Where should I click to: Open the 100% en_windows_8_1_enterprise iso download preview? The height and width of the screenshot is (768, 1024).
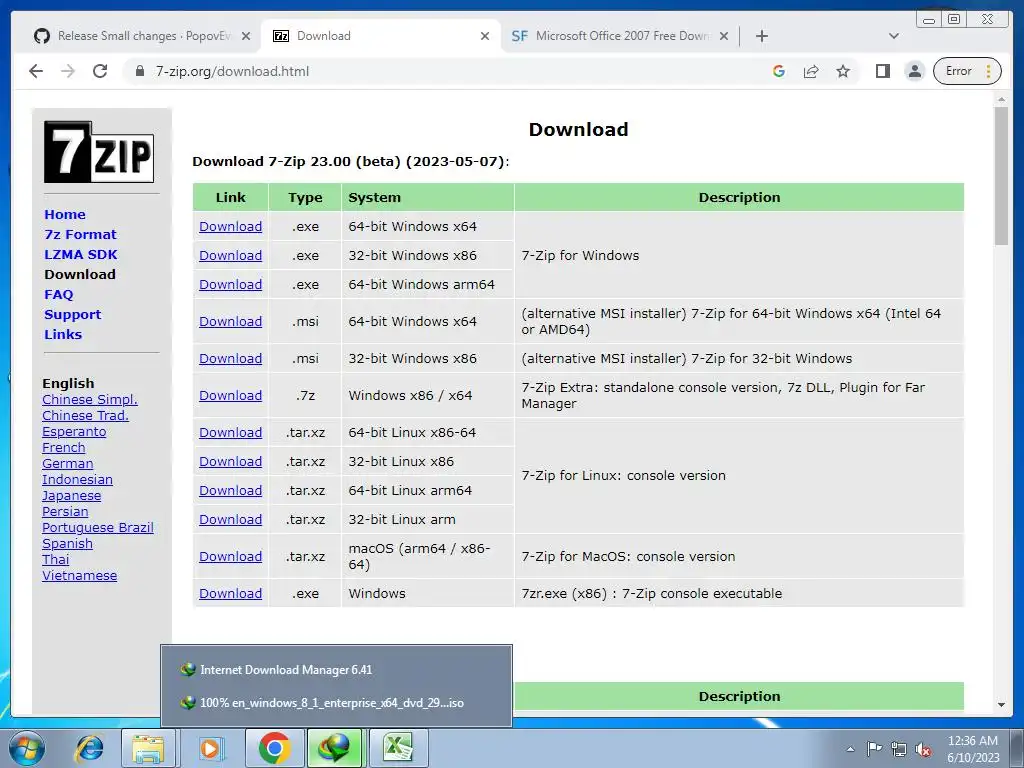click(336, 703)
